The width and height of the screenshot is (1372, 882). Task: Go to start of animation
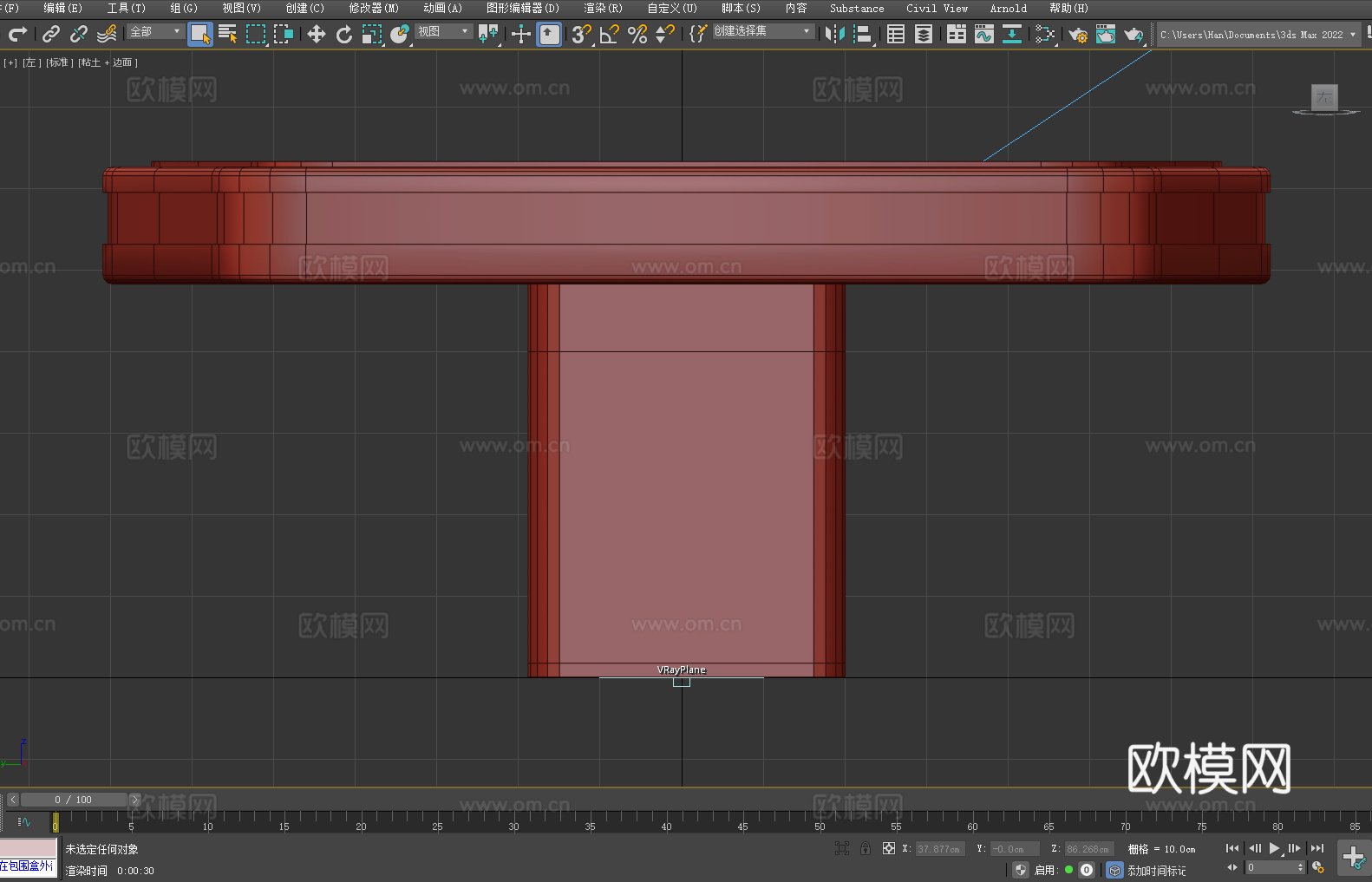(x=1232, y=848)
